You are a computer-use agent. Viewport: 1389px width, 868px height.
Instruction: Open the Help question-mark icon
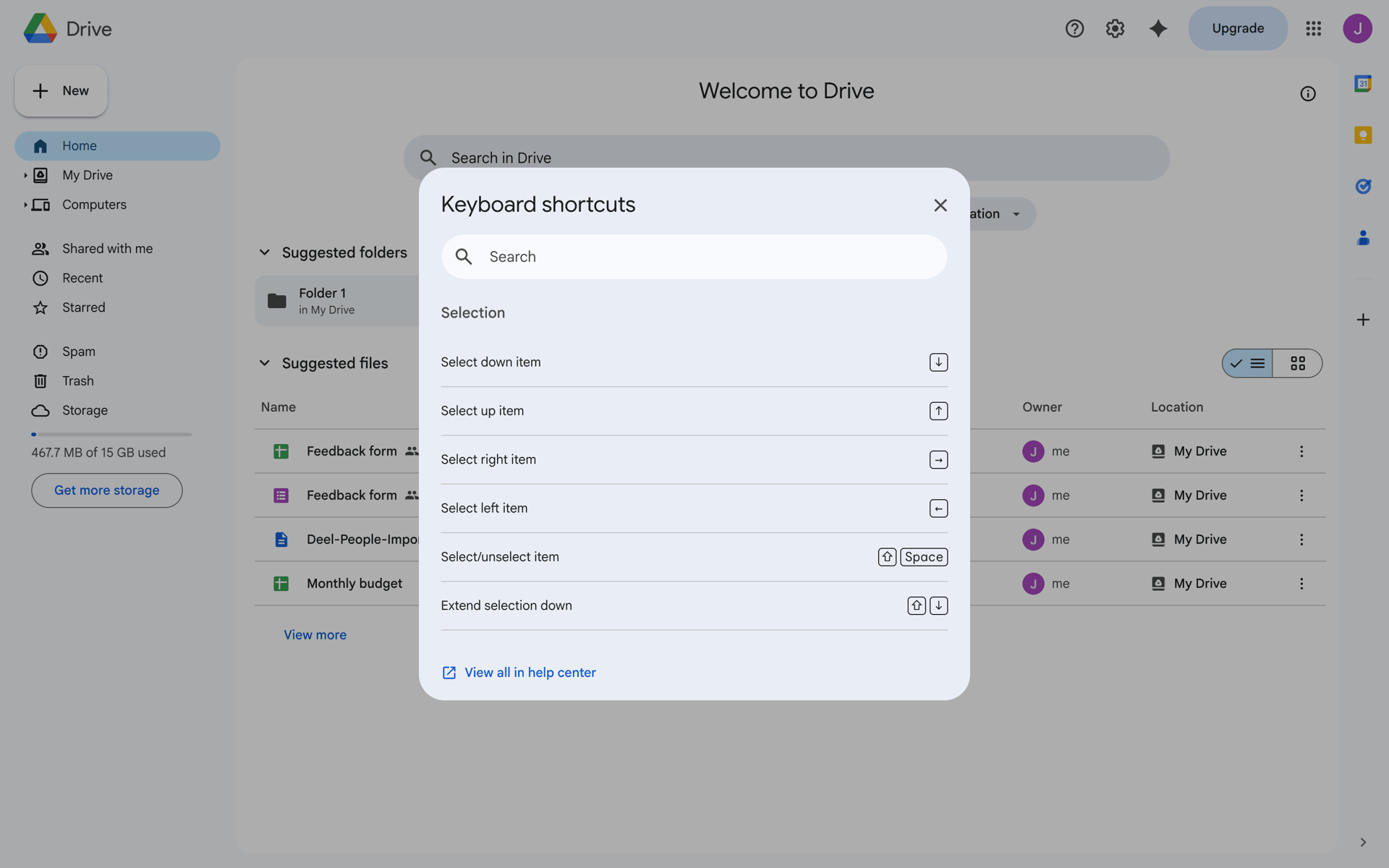tap(1074, 28)
